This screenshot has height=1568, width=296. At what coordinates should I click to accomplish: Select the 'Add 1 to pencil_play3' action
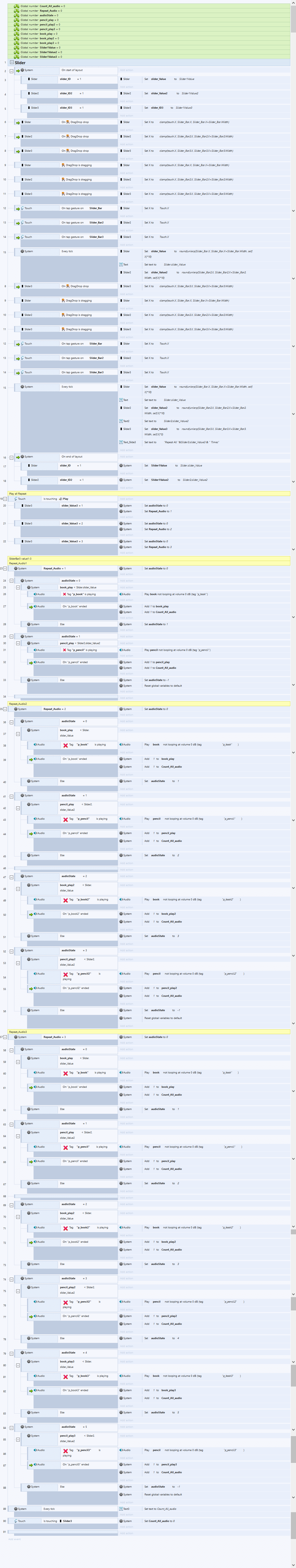(x=204, y=1465)
